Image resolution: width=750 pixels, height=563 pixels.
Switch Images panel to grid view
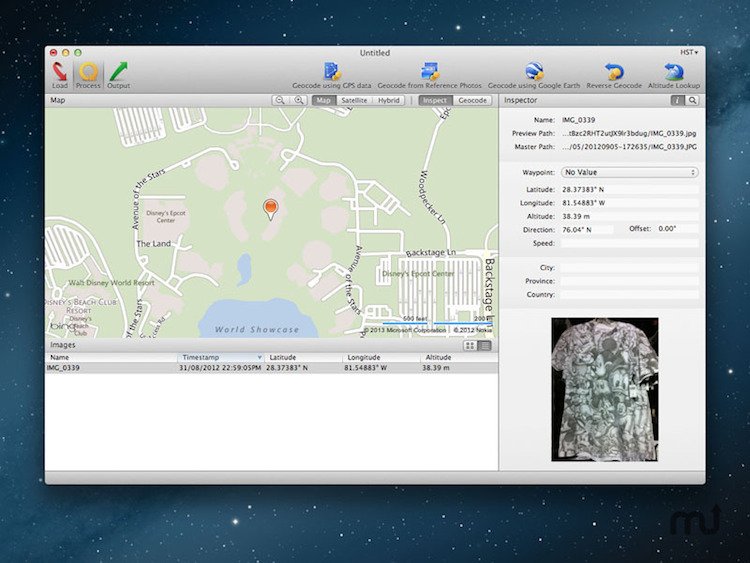[x=470, y=345]
